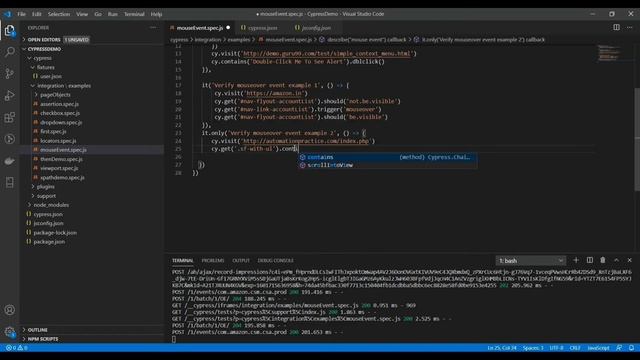The width and height of the screenshot is (640, 360).
Task: Expand the plugins folder
Action: click(45, 187)
